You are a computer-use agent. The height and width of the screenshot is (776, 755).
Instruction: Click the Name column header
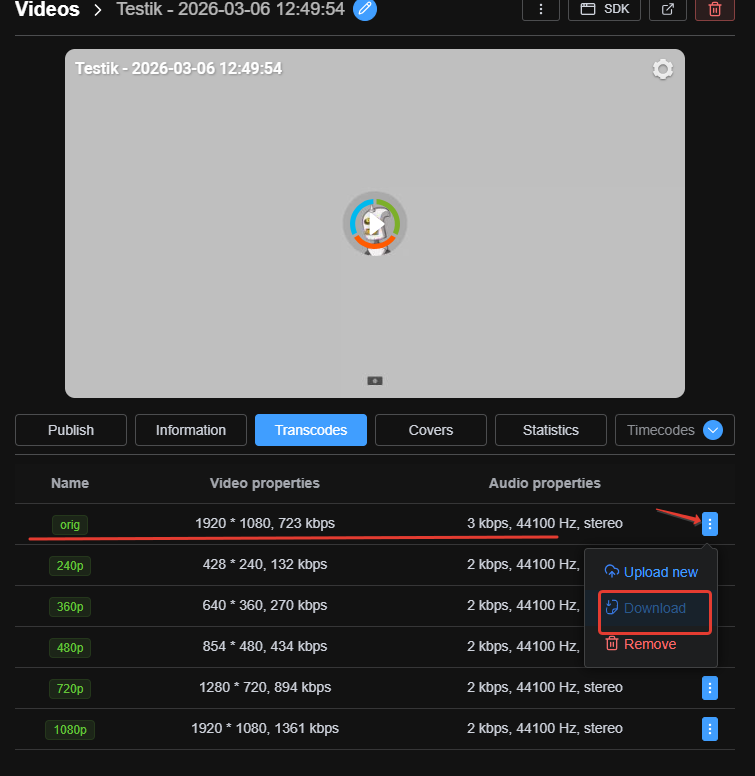(x=70, y=483)
